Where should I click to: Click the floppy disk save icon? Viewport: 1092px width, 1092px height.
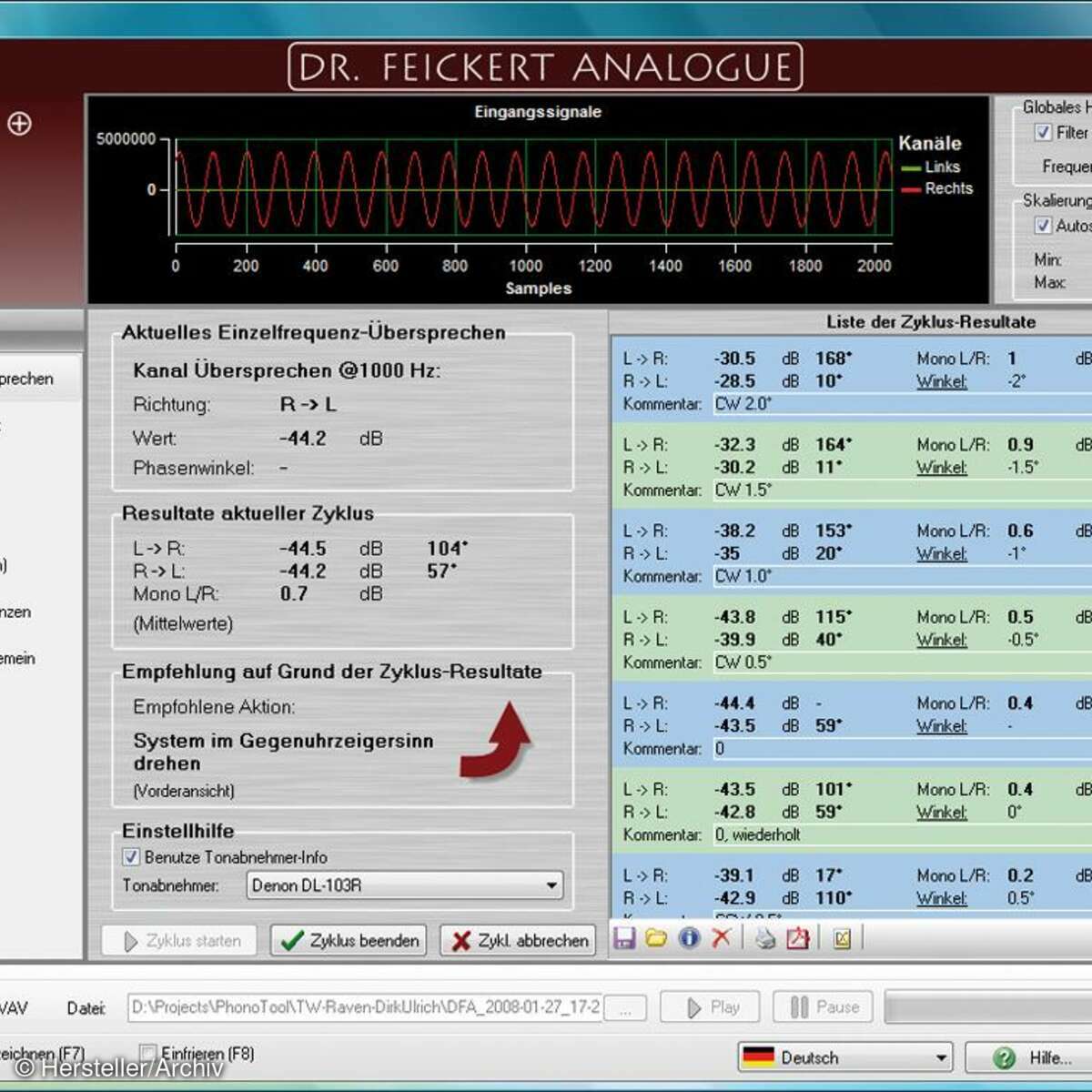point(624,938)
